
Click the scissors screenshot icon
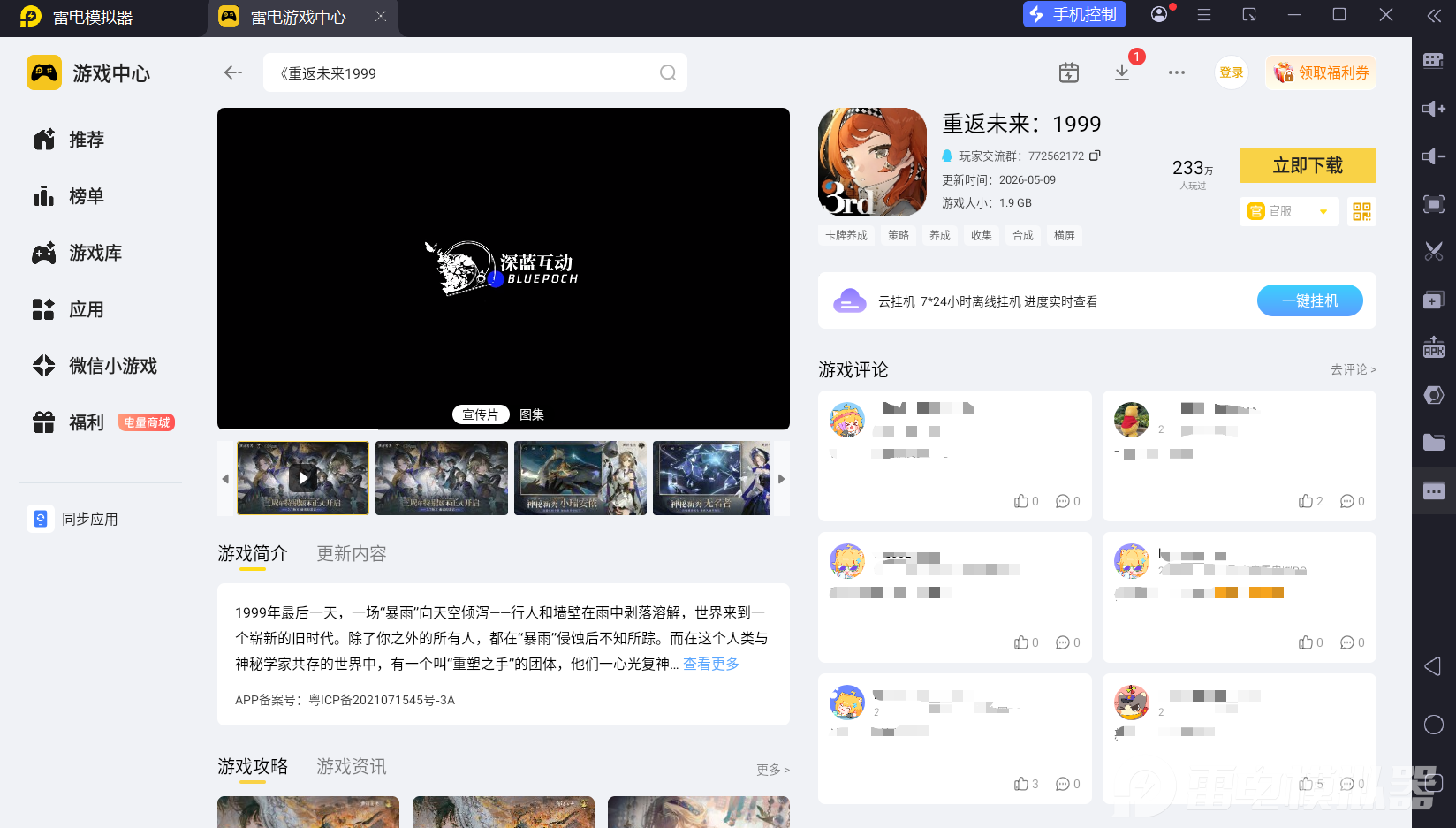coord(1434,252)
